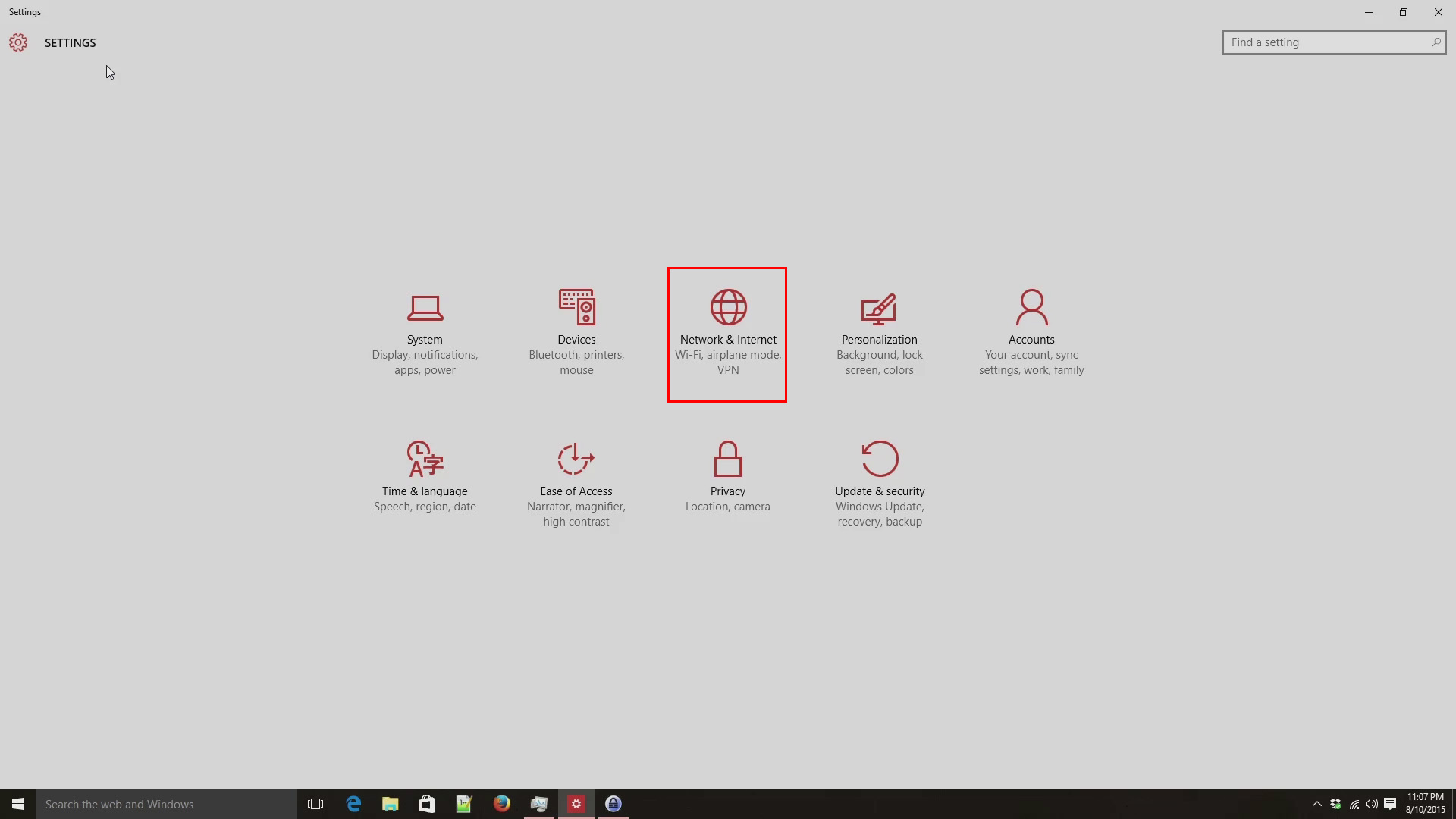Minimize the Settings window
The height and width of the screenshot is (819, 1456).
coord(1369,12)
